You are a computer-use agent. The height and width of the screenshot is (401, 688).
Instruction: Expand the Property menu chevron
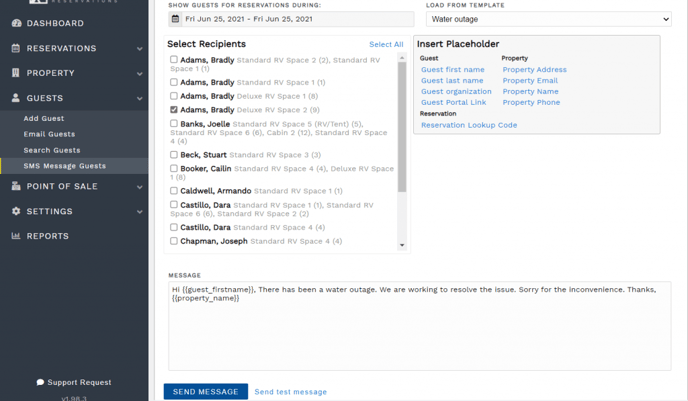click(x=140, y=74)
